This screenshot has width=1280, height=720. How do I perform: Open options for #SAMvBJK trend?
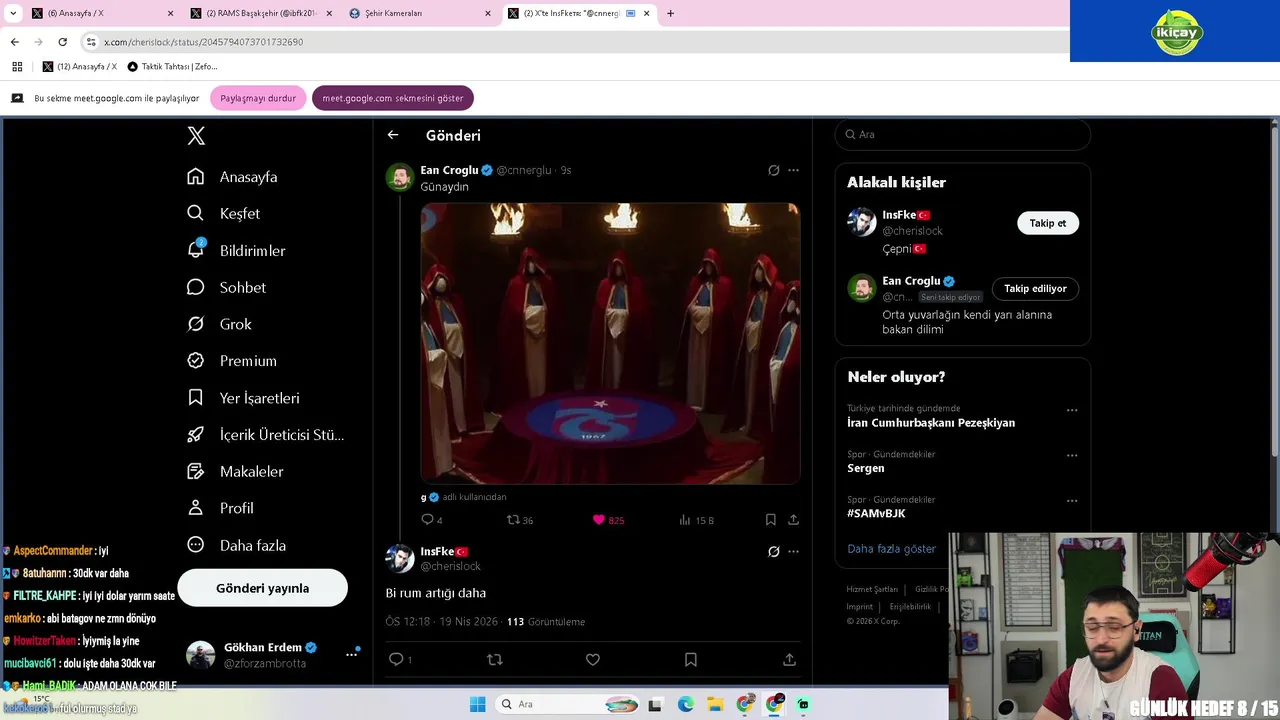click(1072, 500)
